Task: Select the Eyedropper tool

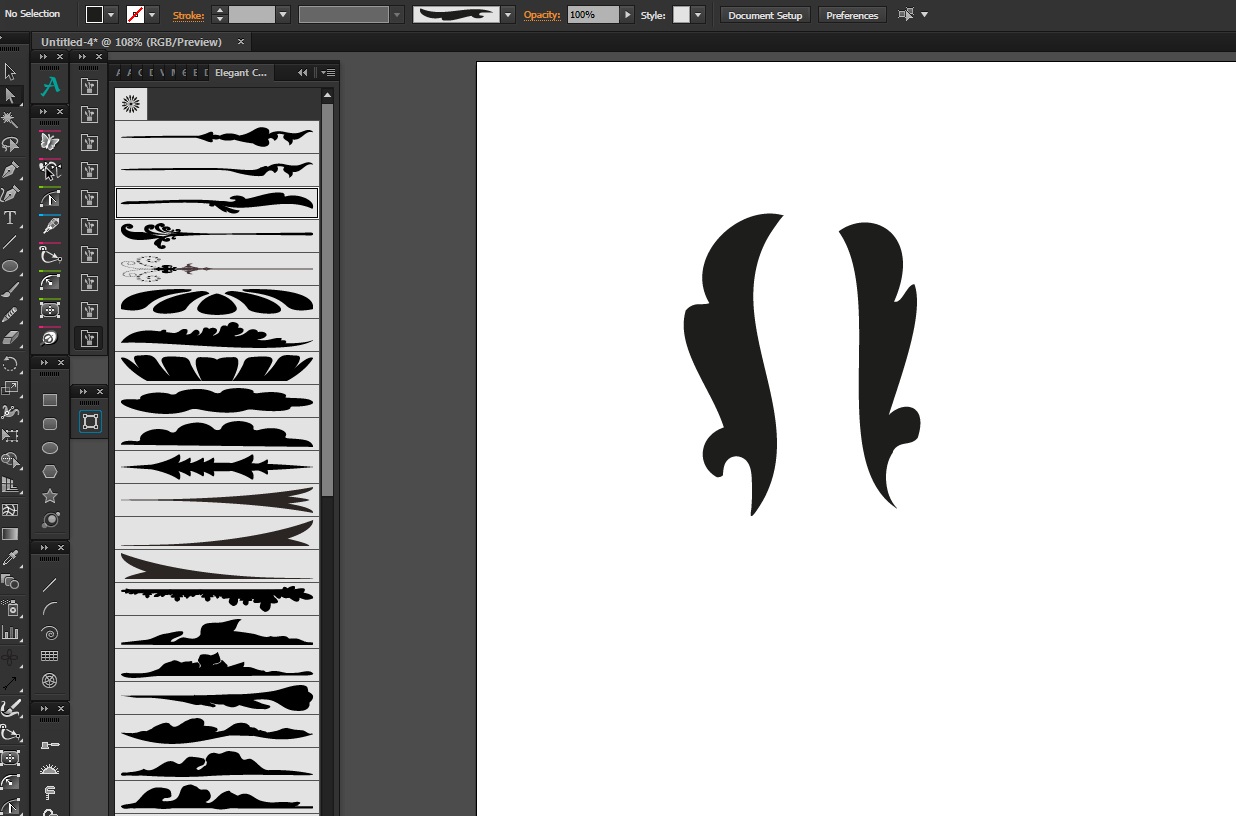Action: [10, 558]
